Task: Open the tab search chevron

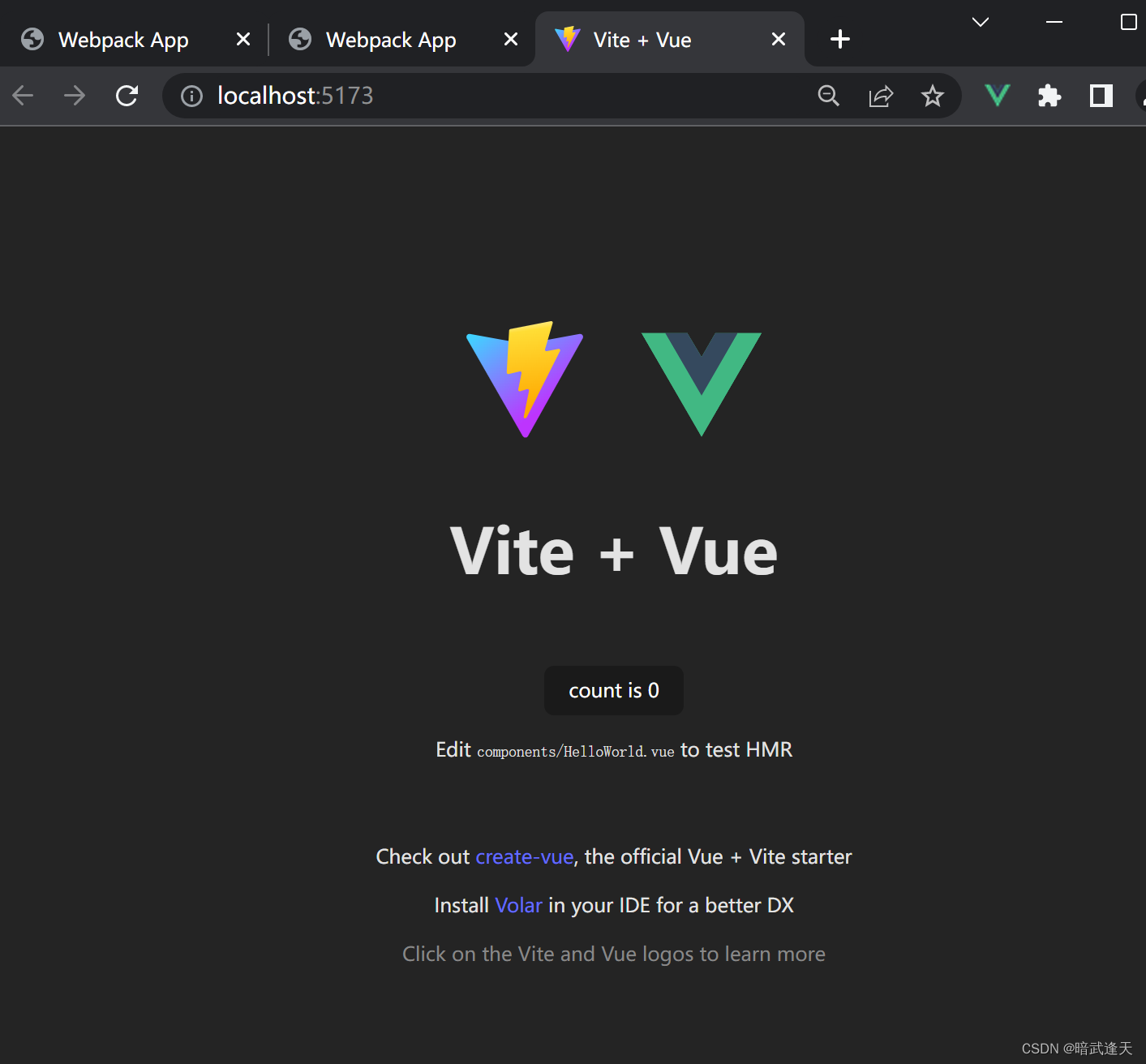Action: tap(981, 22)
